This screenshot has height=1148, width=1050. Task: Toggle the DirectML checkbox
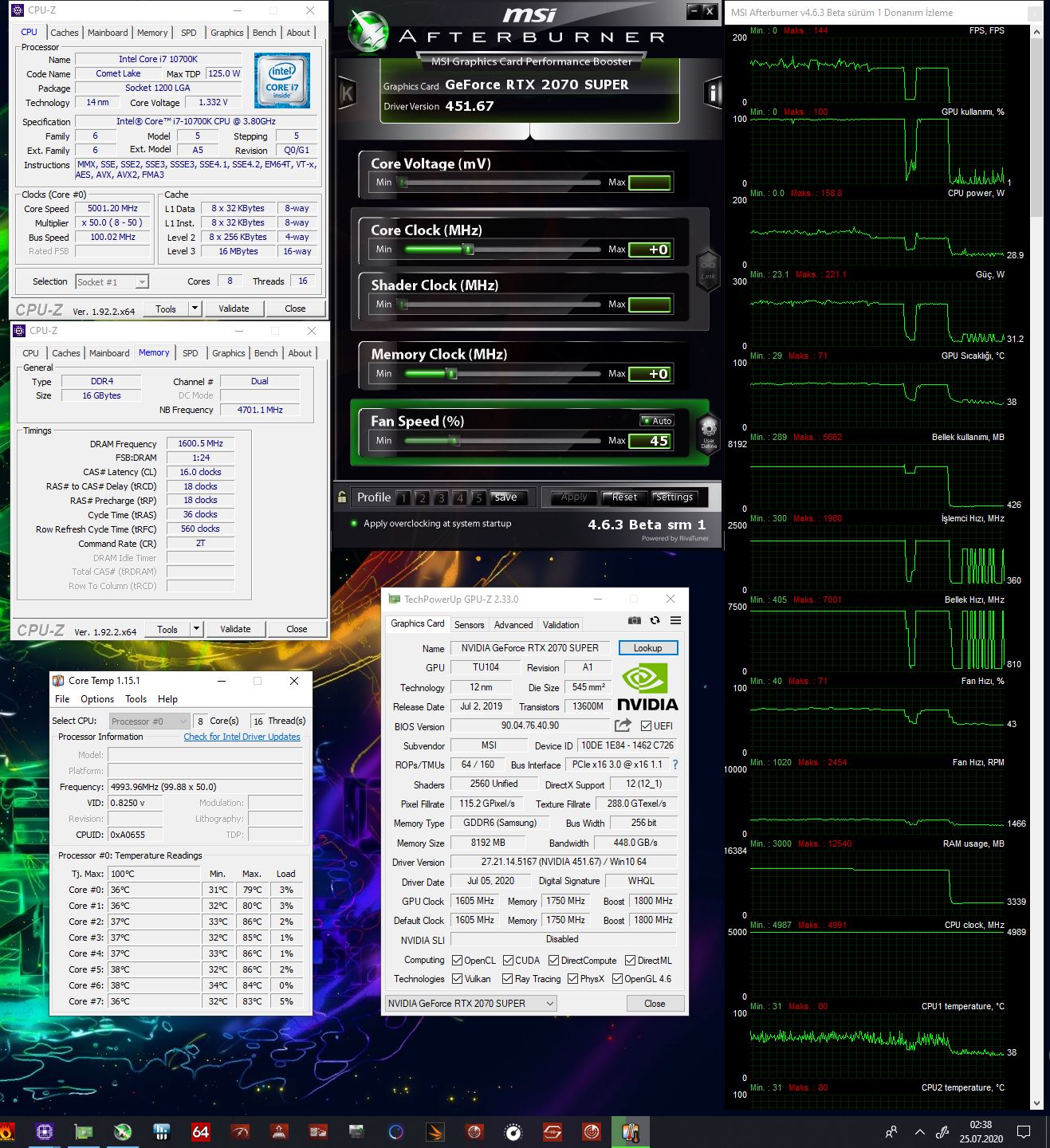tap(630, 961)
